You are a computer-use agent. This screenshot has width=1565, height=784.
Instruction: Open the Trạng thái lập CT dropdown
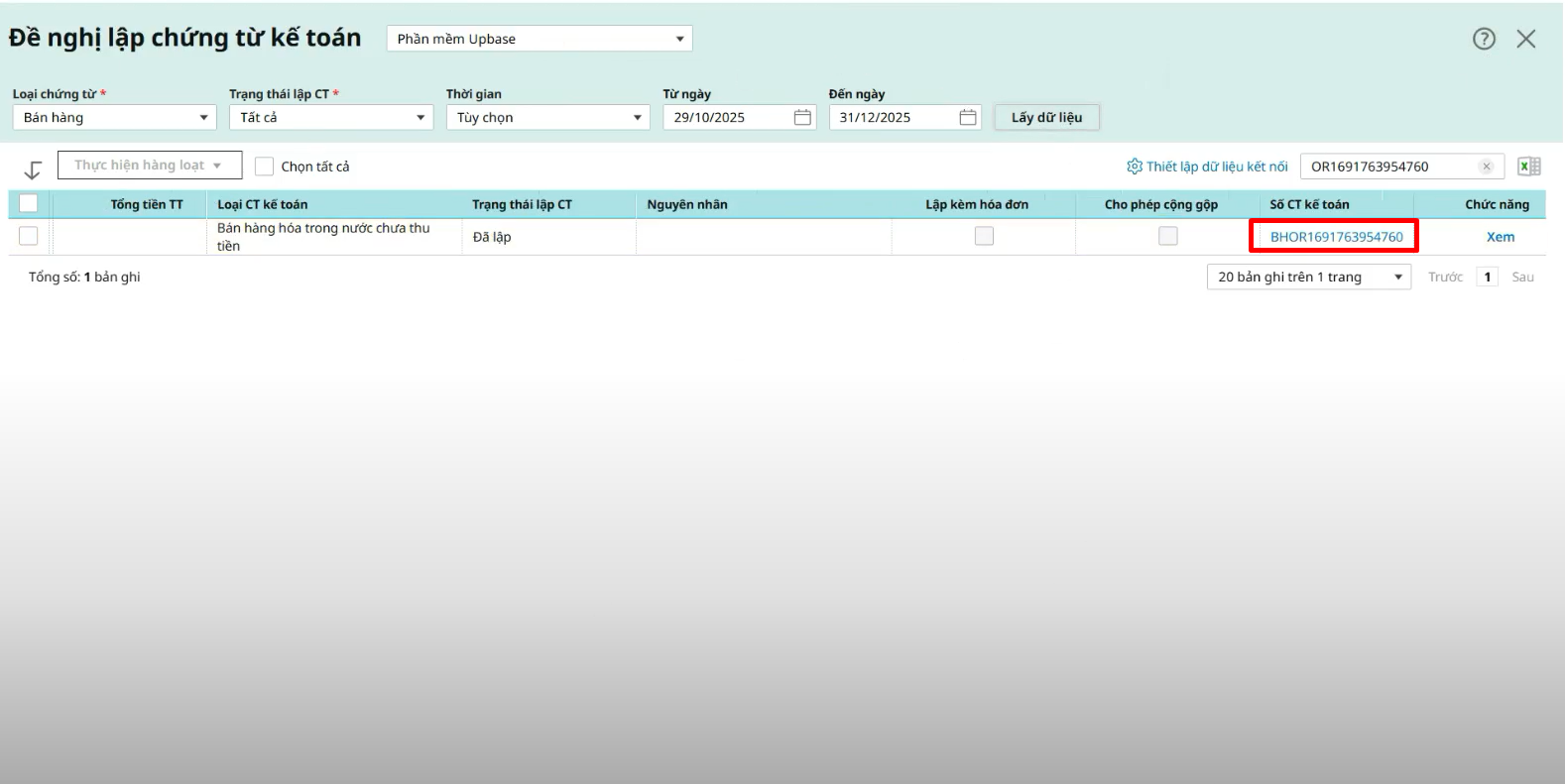click(330, 117)
